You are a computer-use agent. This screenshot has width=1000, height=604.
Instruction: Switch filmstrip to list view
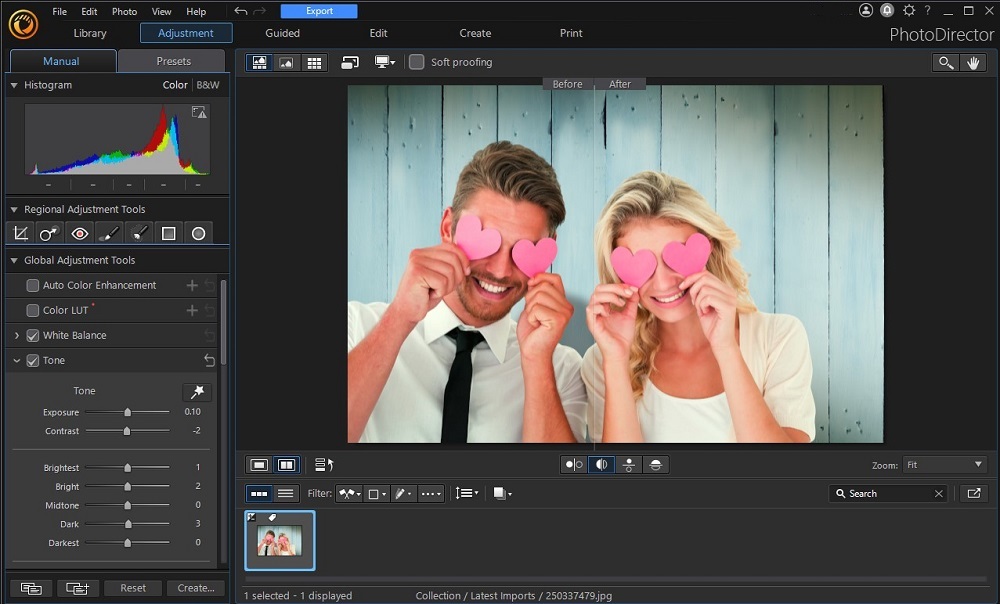[285, 493]
